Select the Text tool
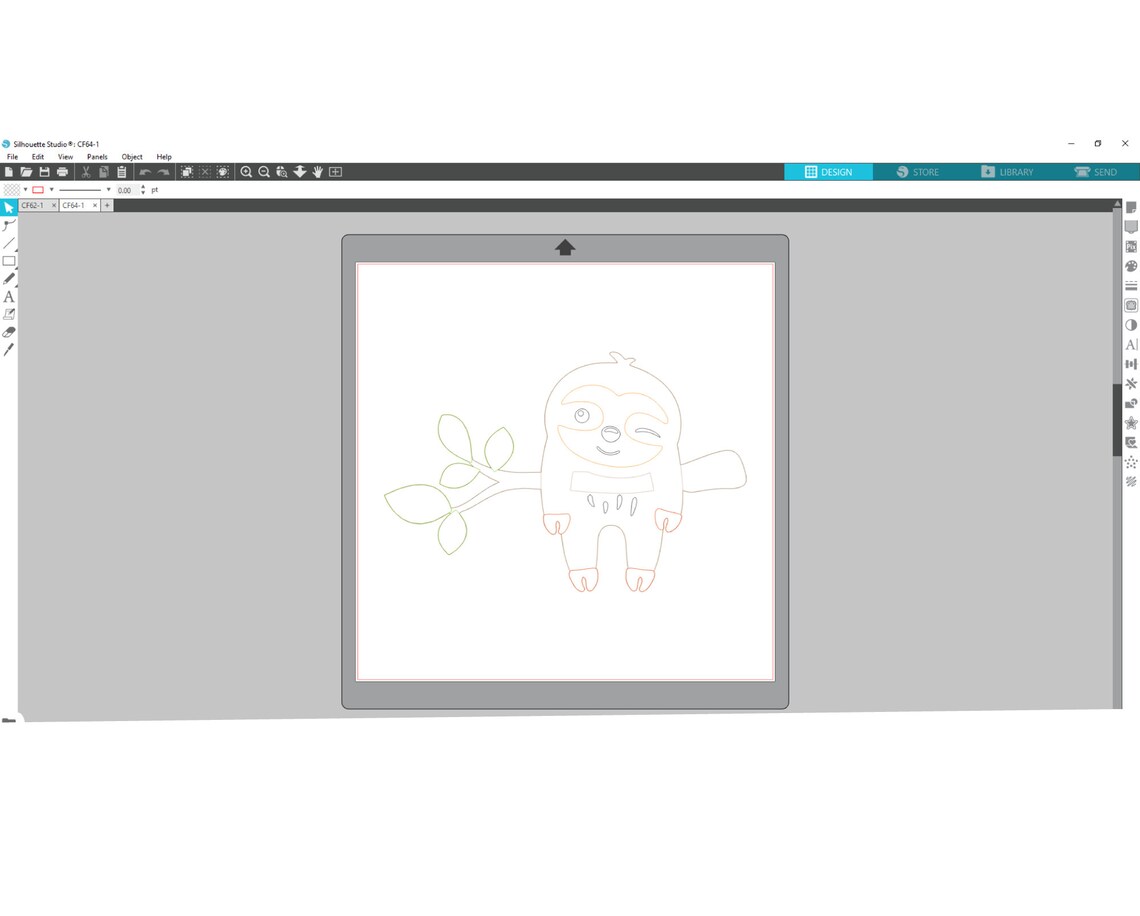The width and height of the screenshot is (1140, 916). [x=9, y=297]
